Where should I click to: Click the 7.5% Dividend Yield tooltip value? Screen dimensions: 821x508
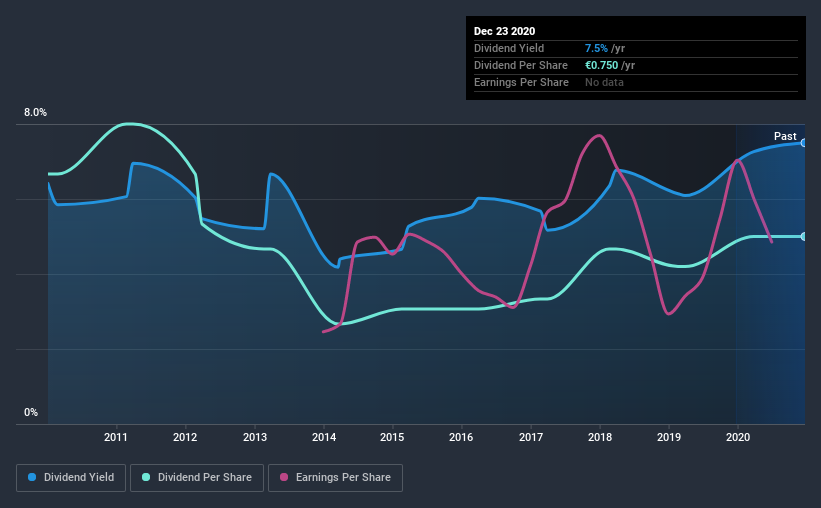coord(596,48)
